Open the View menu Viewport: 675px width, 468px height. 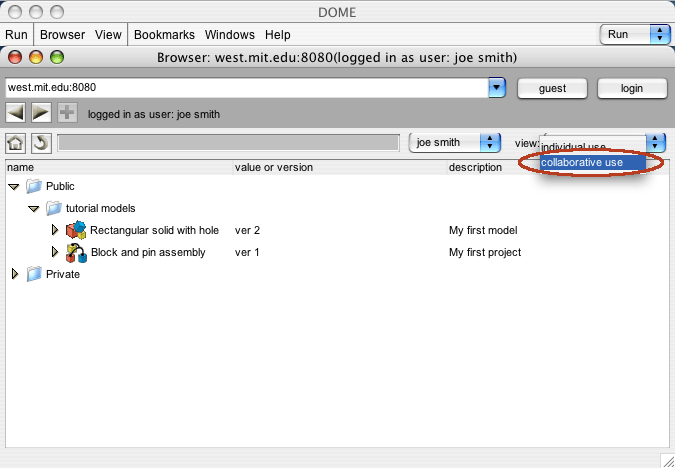[108, 34]
